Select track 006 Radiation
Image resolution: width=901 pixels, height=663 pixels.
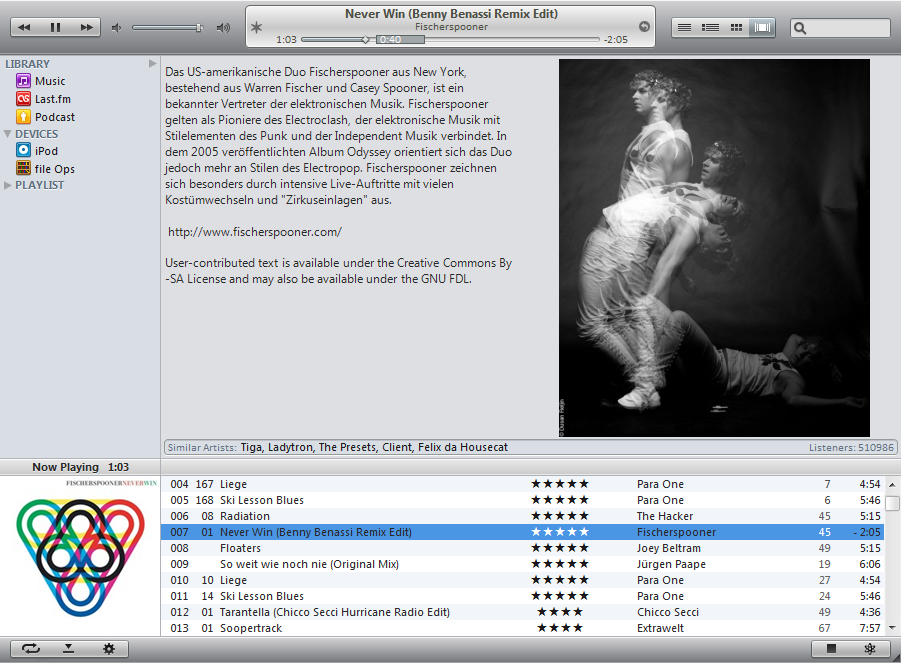click(x=522, y=516)
